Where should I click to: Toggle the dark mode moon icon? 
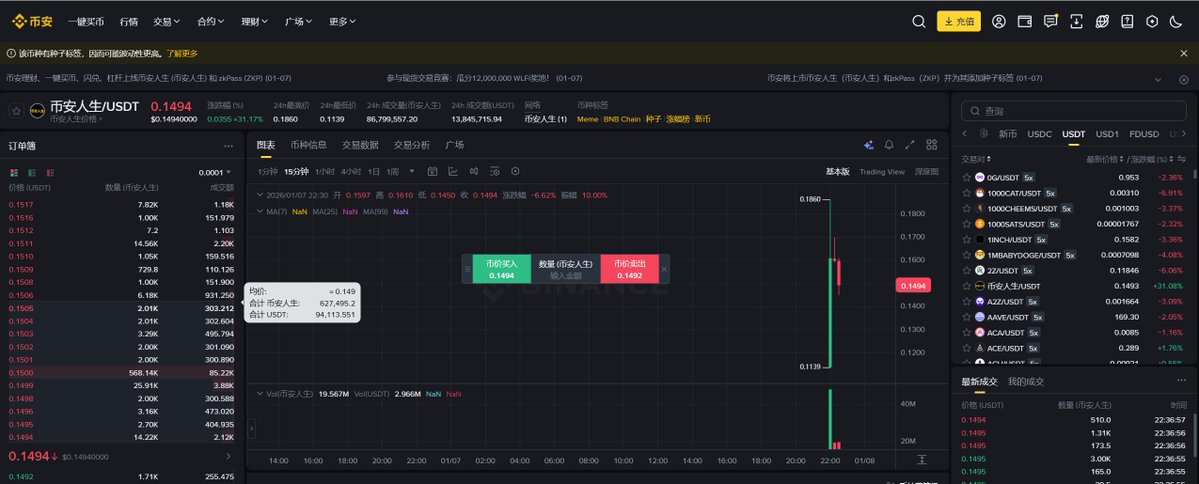point(1176,21)
